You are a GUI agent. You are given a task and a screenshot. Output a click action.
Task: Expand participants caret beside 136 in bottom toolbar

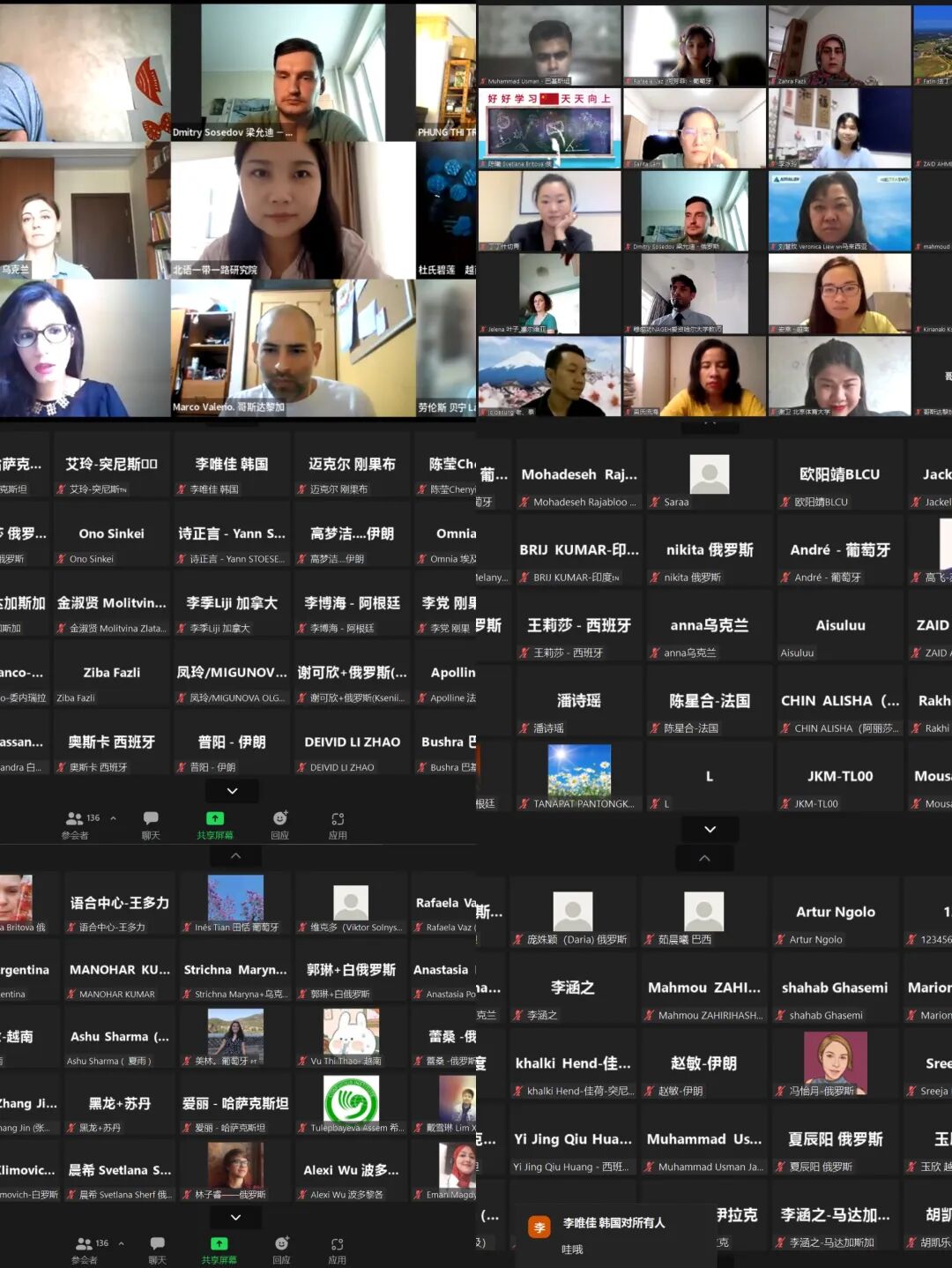tap(121, 1243)
